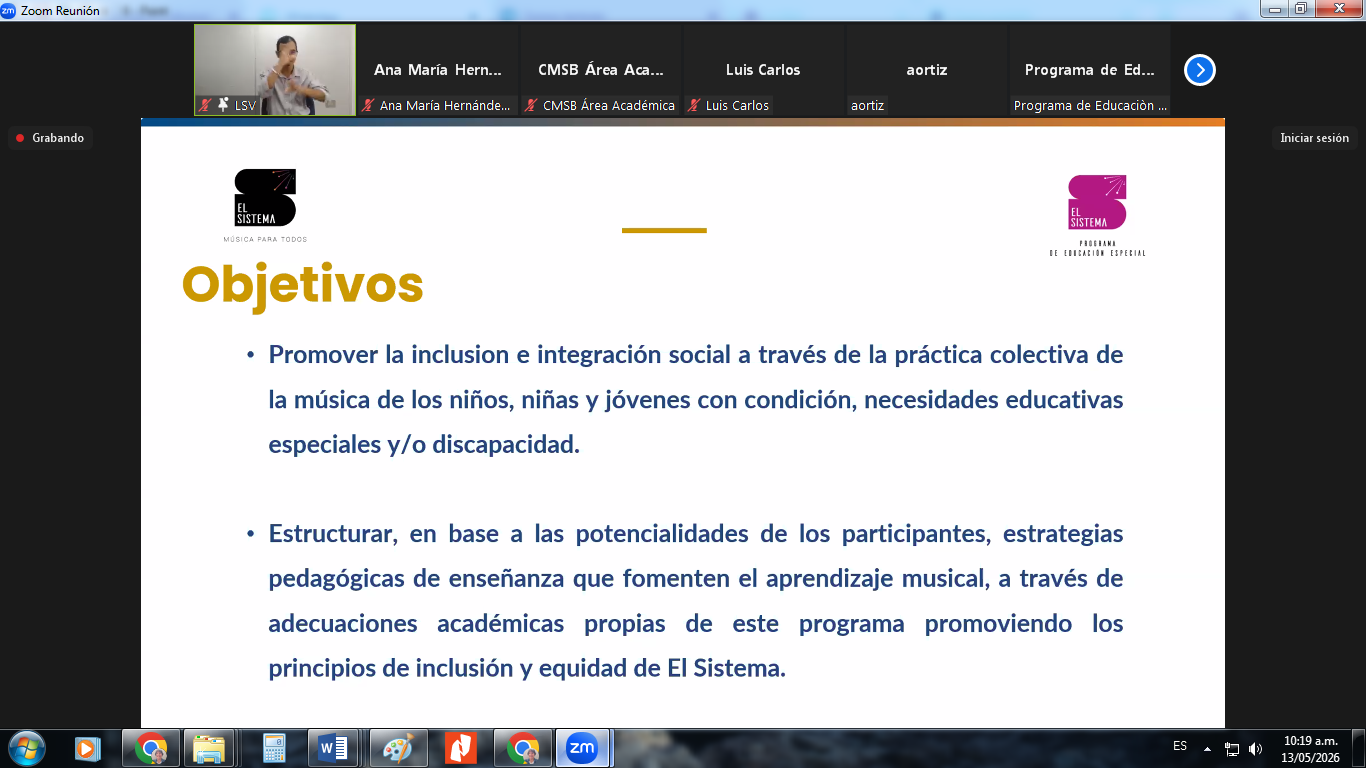Open the second Chrome taskbar icon
Viewport: 1366px width, 768px height.
[523, 748]
